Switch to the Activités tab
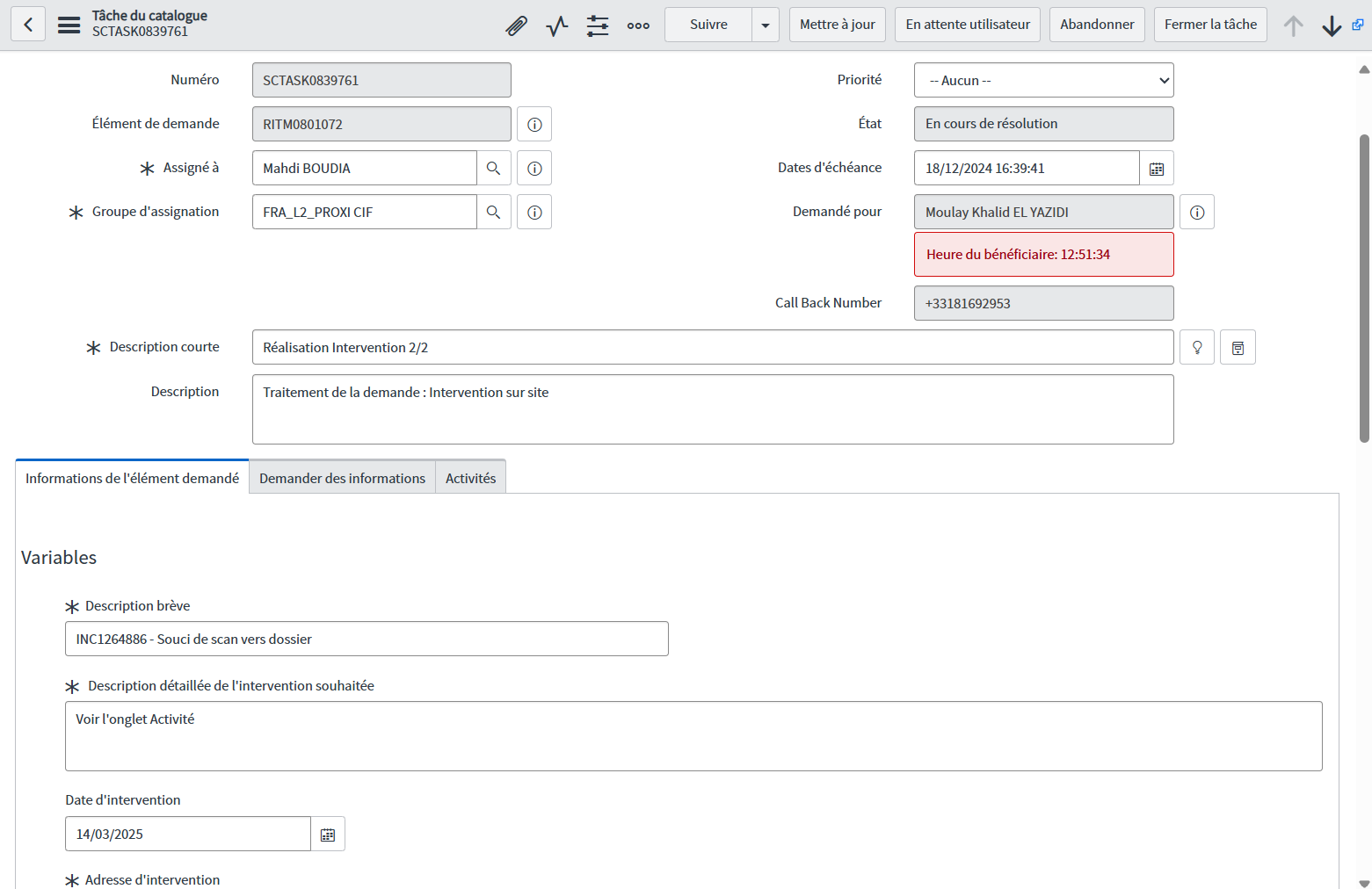 point(470,477)
